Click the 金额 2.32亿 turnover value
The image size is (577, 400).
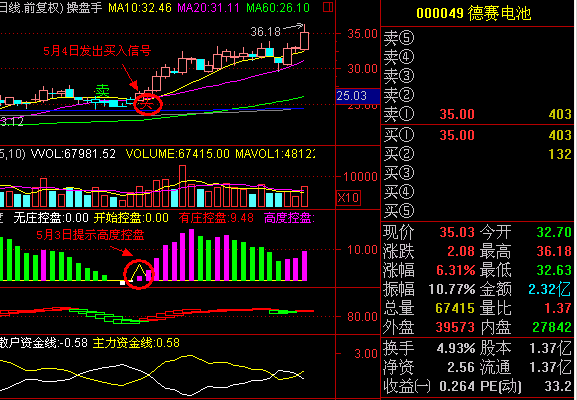tap(550, 289)
